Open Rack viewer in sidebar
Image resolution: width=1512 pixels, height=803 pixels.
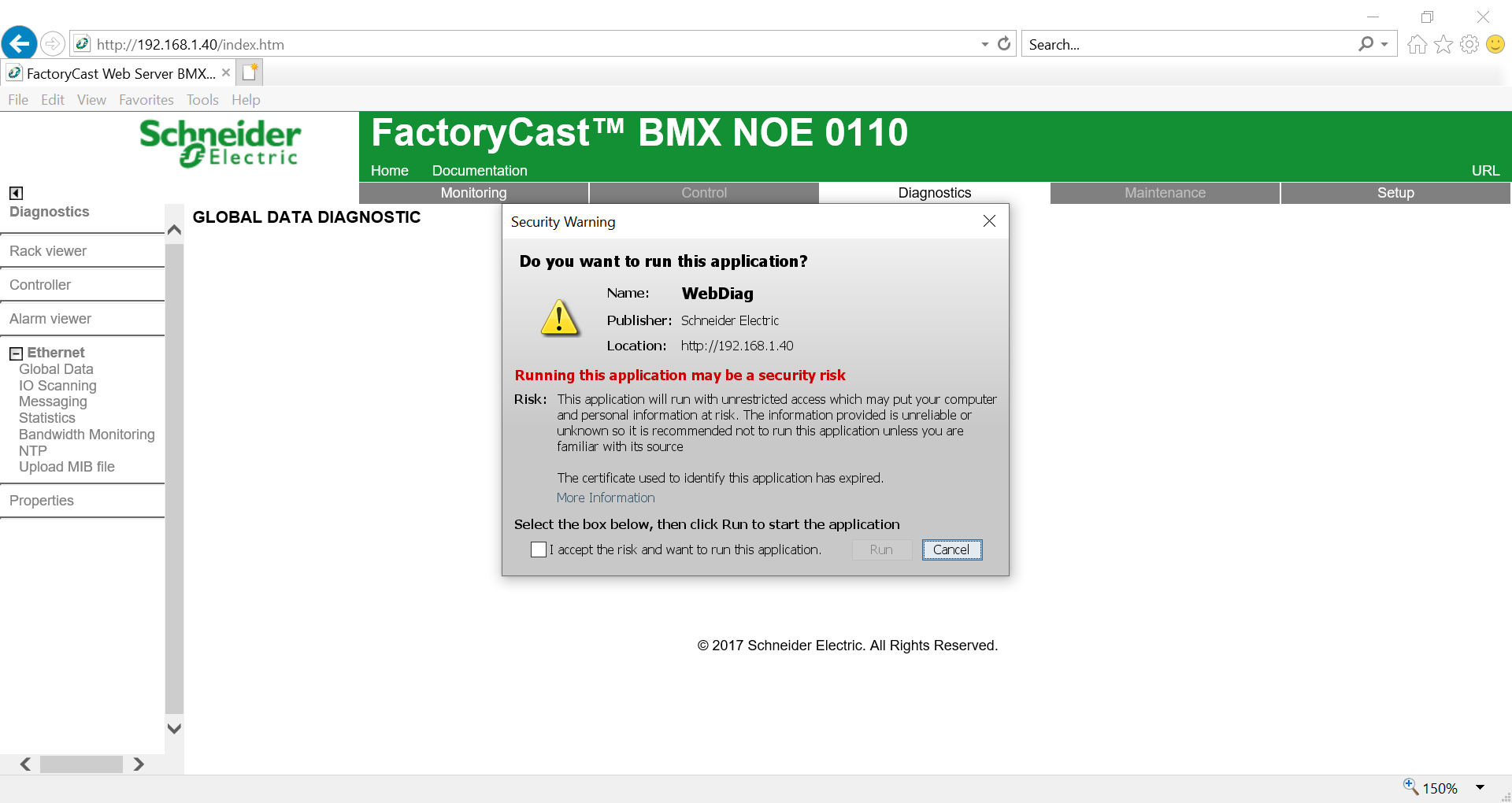[48, 251]
